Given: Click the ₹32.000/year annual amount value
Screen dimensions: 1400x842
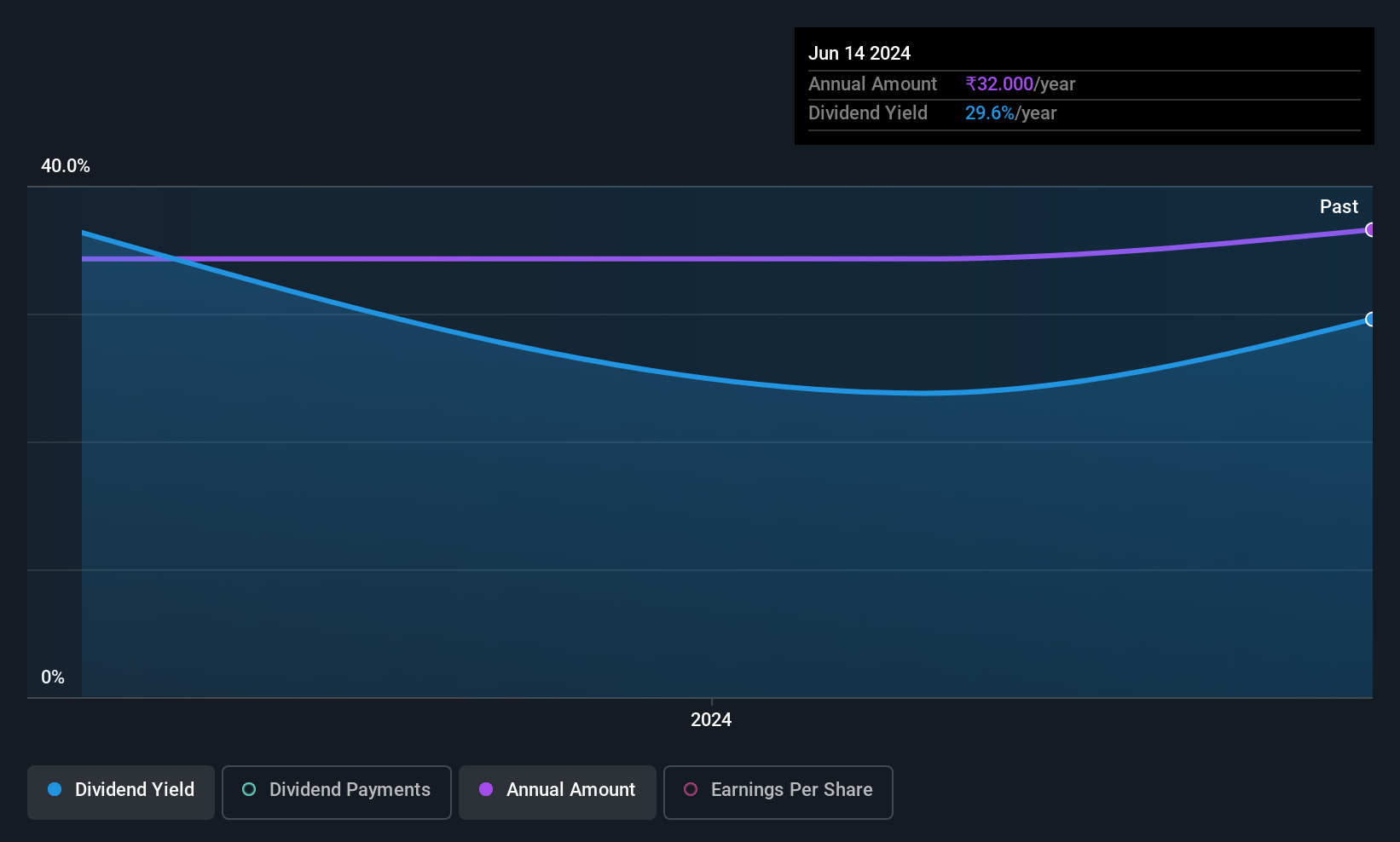Looking at the screenshot, I should (1020, 84).
